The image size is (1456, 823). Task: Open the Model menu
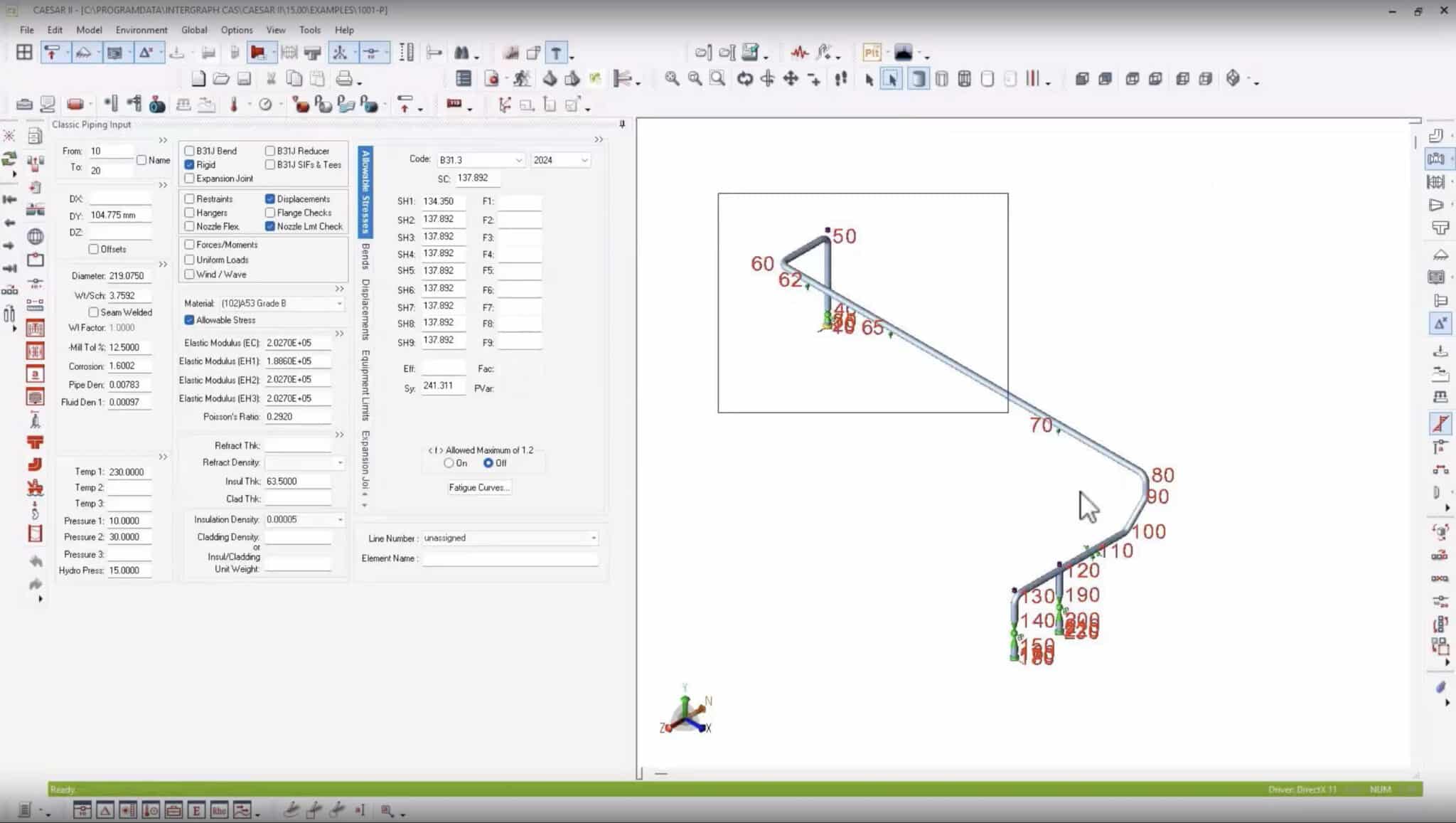click(x=89, y=30)
